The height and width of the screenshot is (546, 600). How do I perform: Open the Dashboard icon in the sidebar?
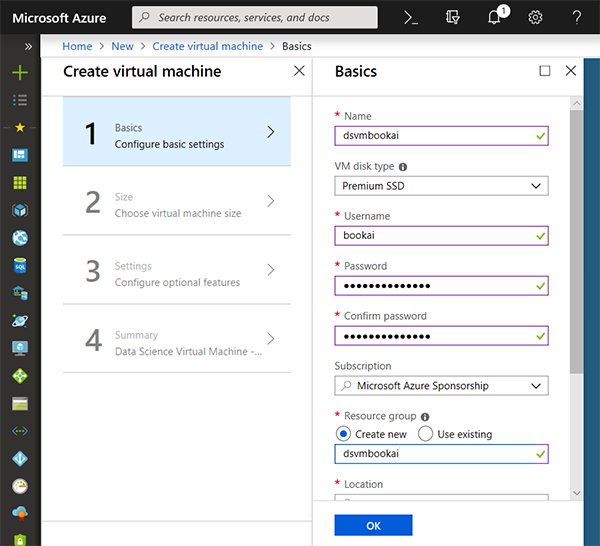[x=20, y=155]
